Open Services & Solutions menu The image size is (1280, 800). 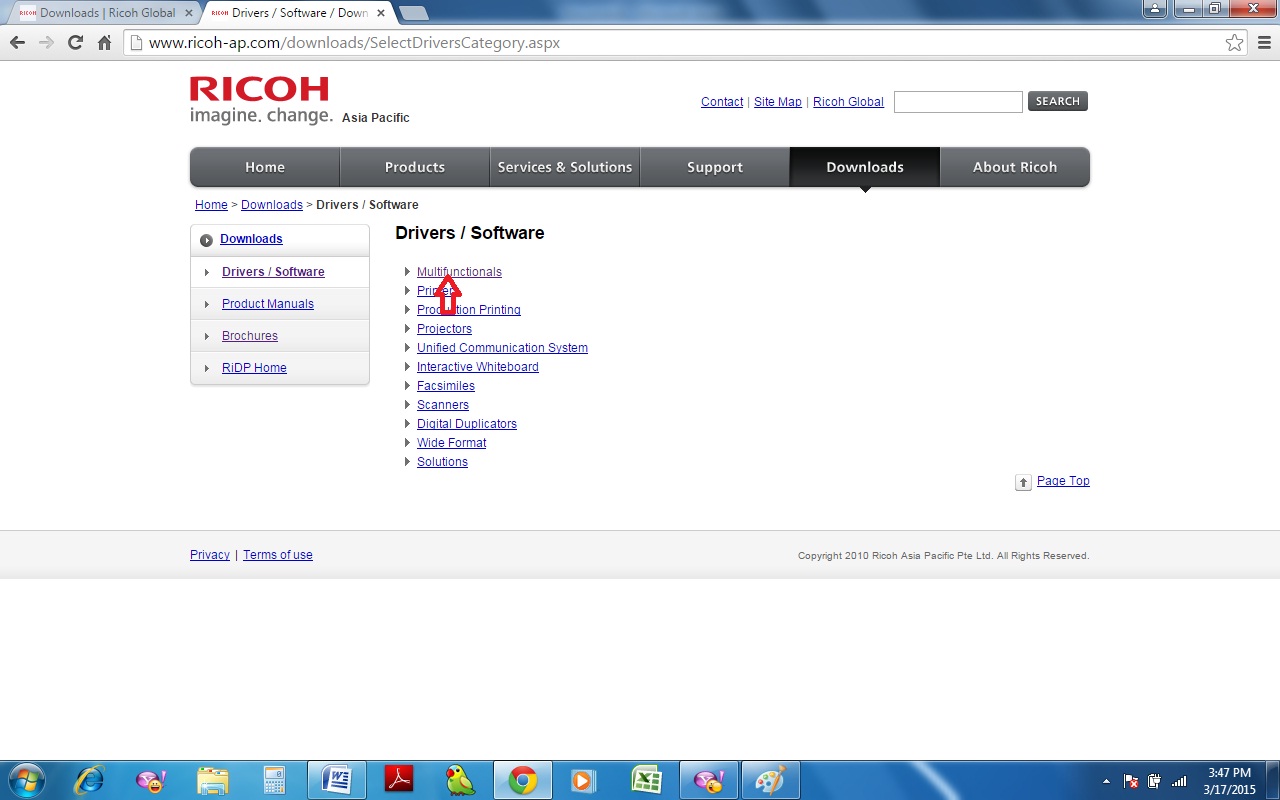click(565, 167)
